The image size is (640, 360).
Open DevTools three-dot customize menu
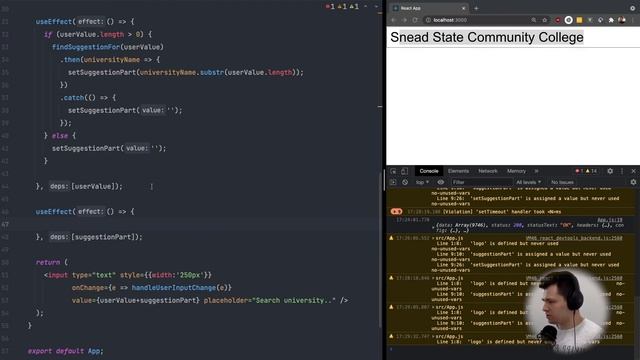[622, 171]
